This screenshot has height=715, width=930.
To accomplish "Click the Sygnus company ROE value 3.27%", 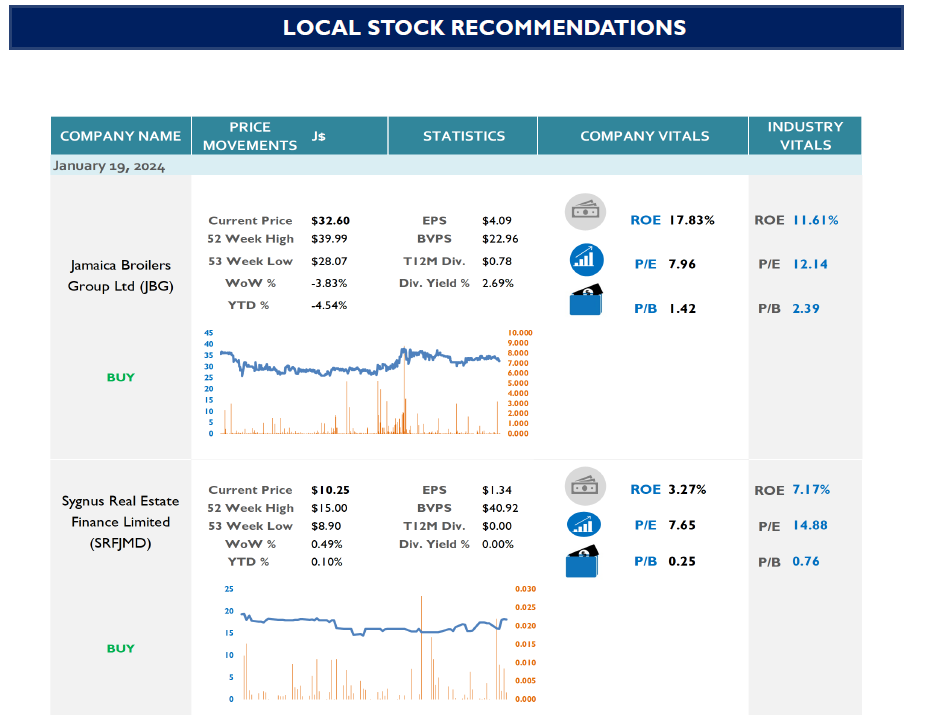I will (x=687, y=489).
